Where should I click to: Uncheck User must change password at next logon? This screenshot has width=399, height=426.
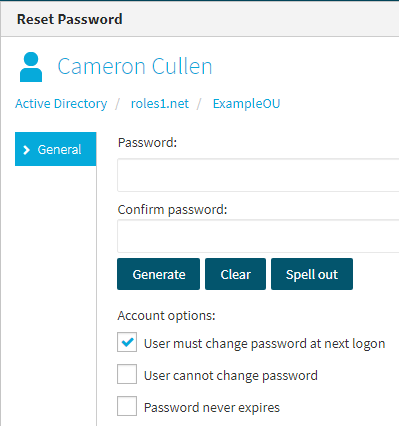(x=127, y=342)
